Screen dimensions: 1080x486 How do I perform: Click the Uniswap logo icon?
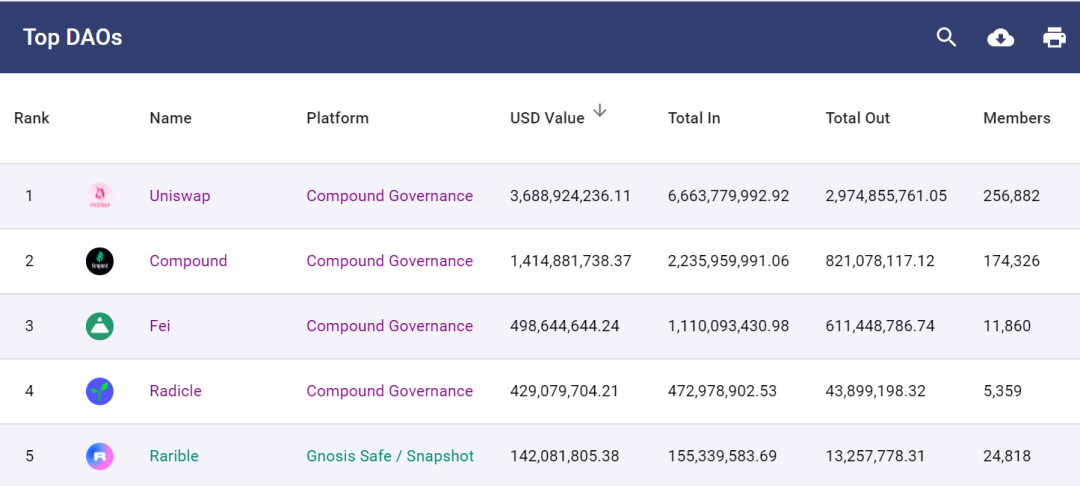click(x=100, y=196)
